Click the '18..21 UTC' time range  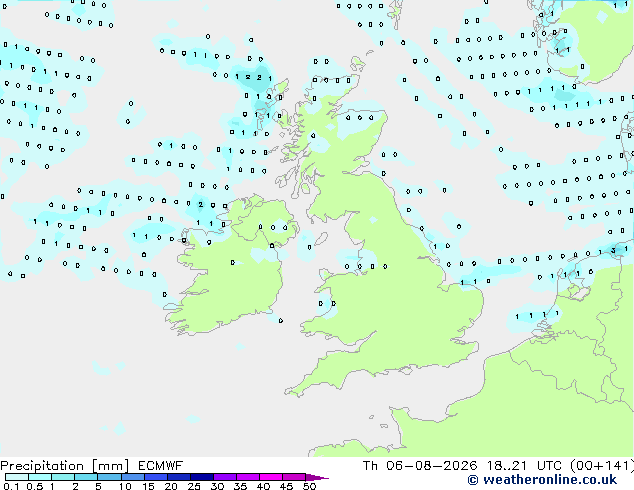tap(524, 466)
